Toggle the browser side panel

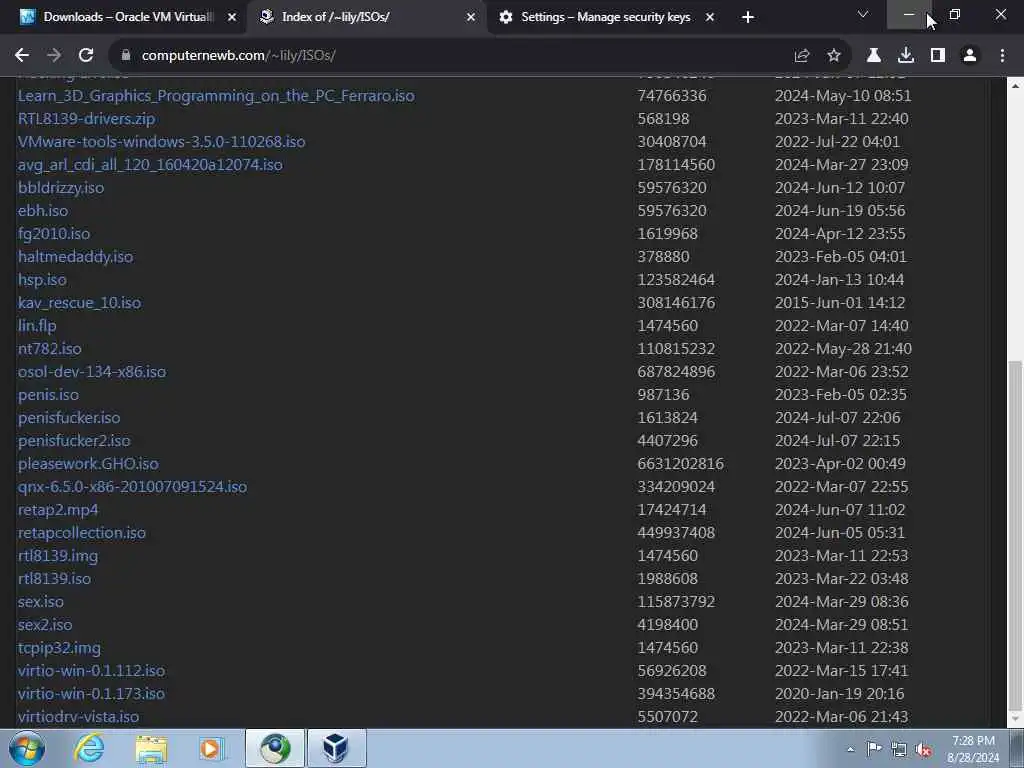pyautogui.click(x=938, y=56)
